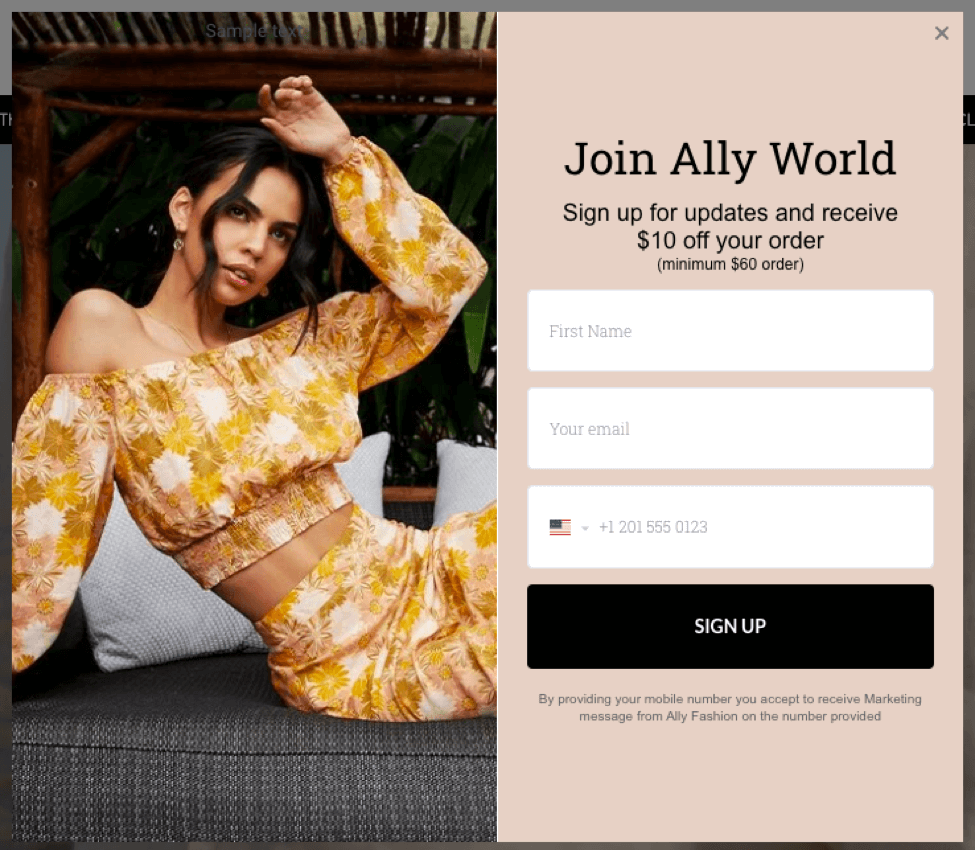
Task: Click the Sample text label over photo
Action: coord(255,30)
